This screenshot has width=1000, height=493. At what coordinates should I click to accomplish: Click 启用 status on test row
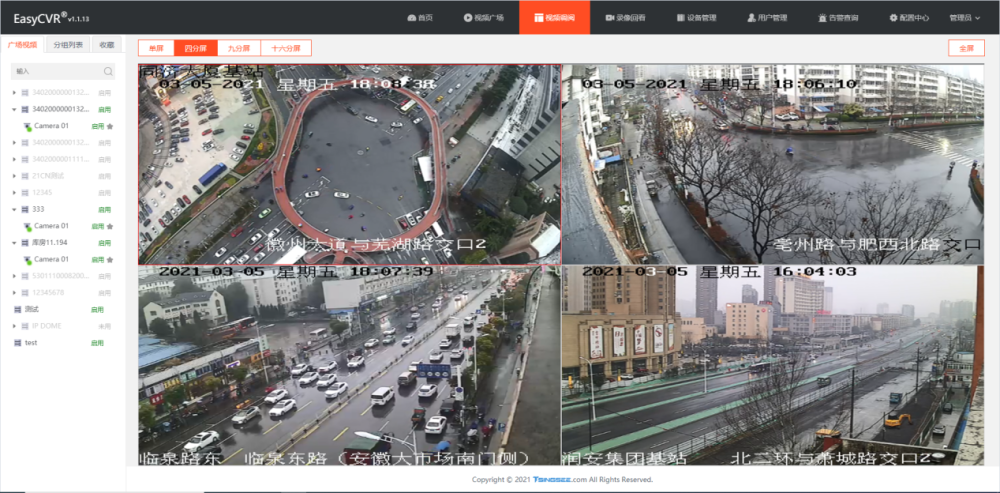98,342
